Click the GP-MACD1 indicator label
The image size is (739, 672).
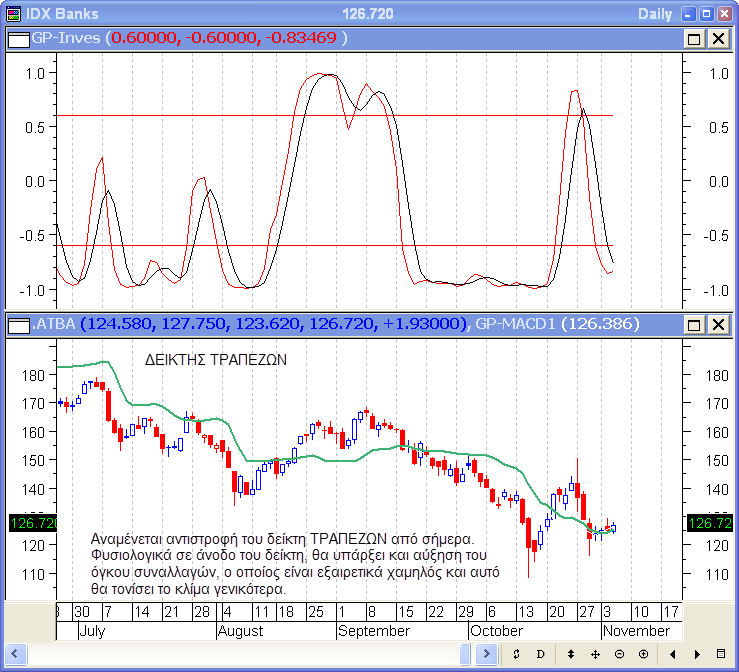[x=516, y=324]
